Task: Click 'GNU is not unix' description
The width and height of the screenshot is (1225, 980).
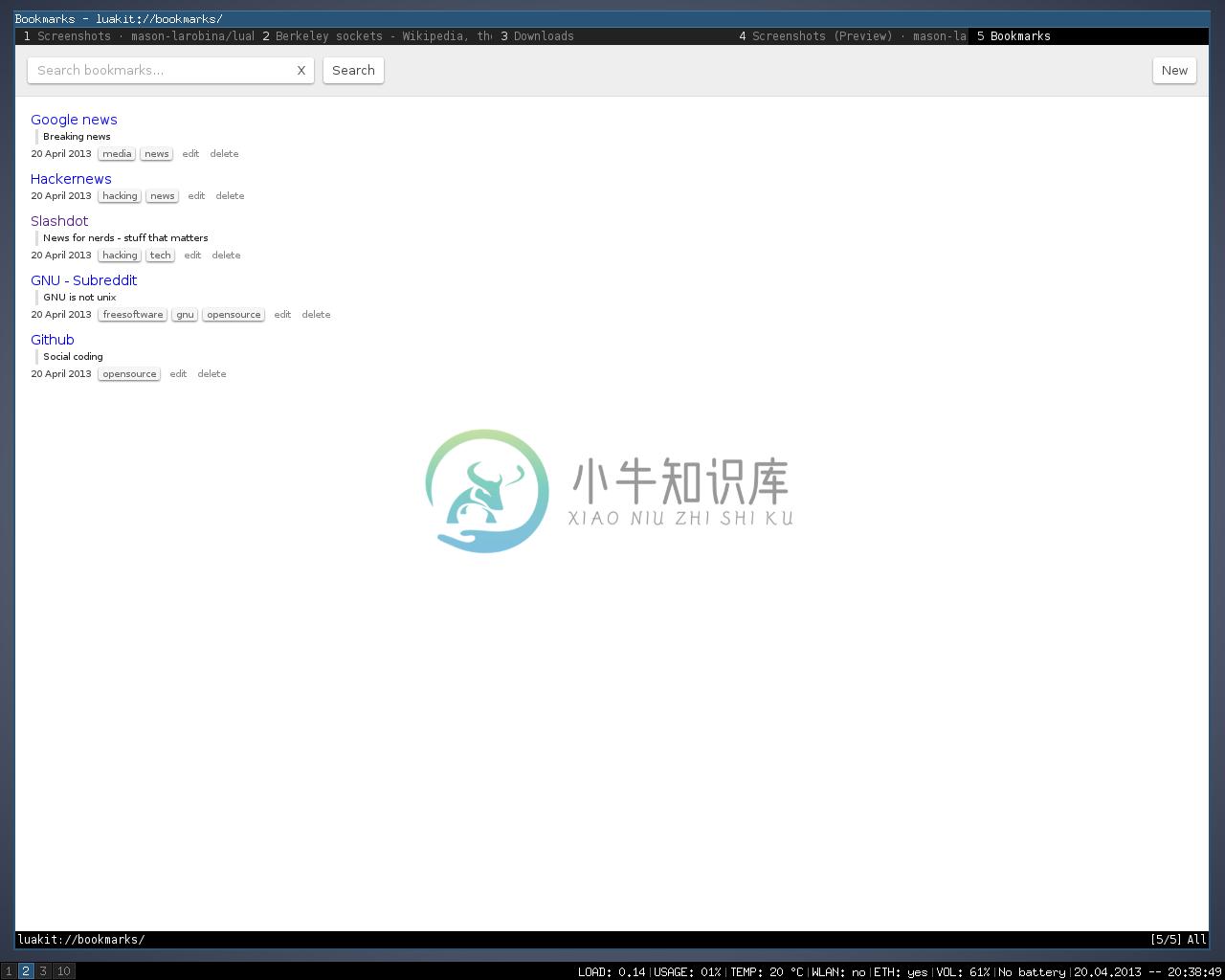Action: coord(79,298)
